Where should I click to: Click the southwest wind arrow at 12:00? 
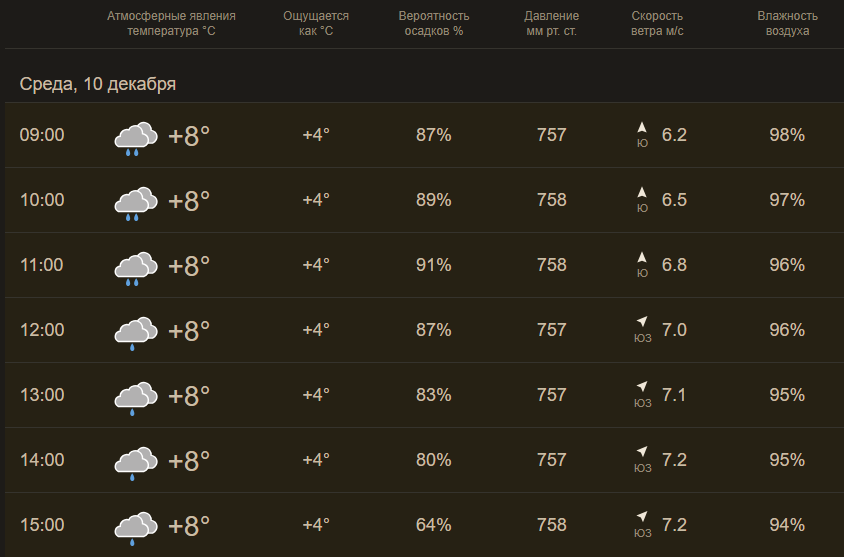(642, 322)
